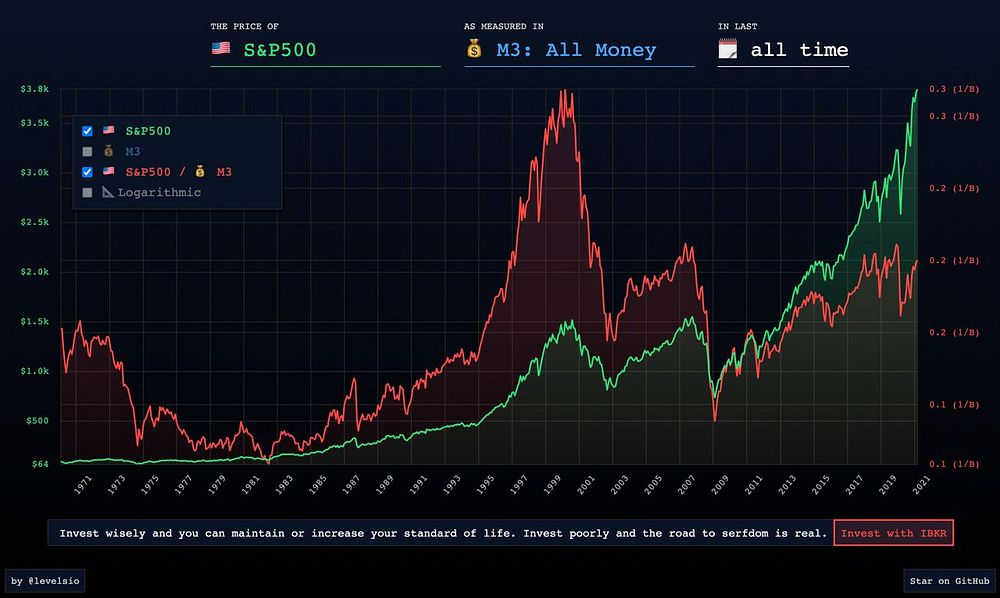Click the flag icon in S&P500 / M3 legend row
1000x598 pixels.
click(x=108, y=171)
